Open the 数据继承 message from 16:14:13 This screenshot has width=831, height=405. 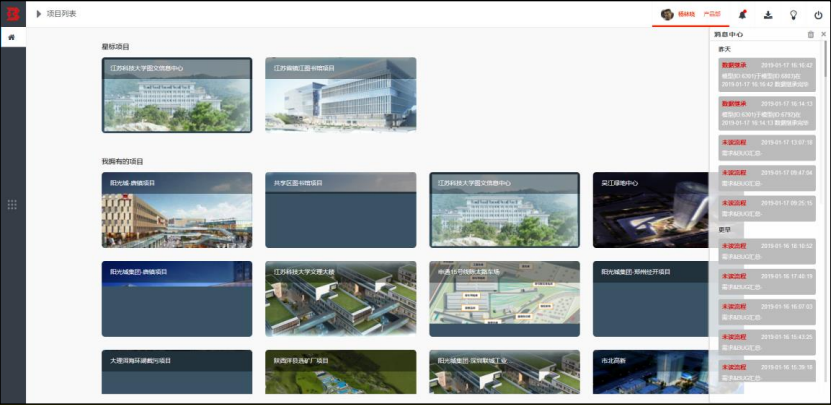767,113
